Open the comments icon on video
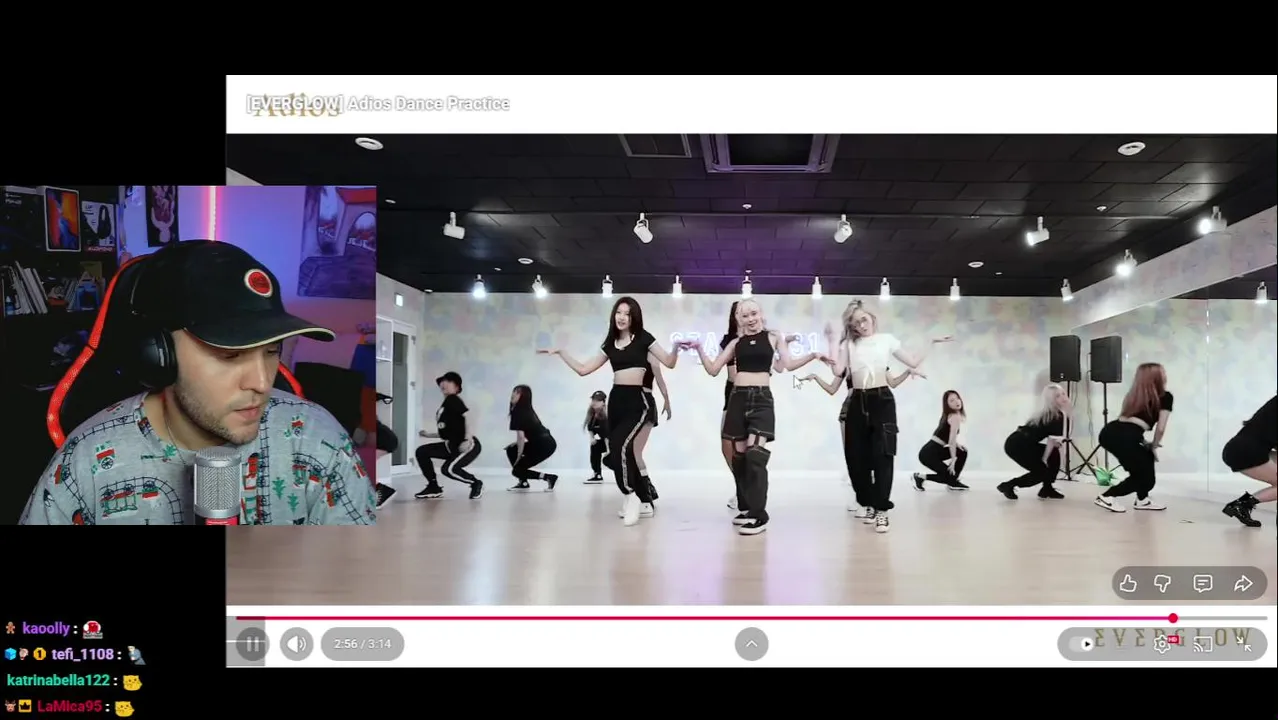 click(x=1203, y=583)
